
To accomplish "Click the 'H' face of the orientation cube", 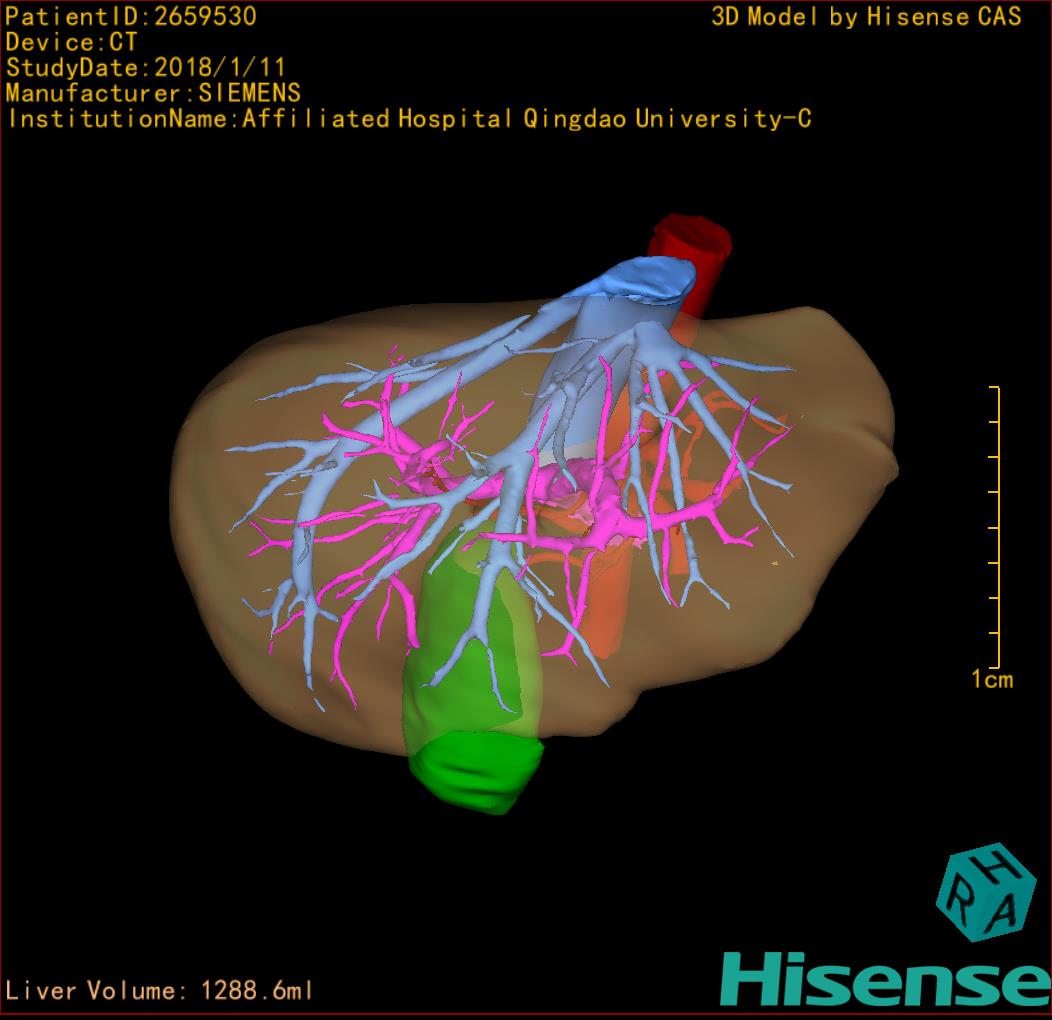I will (x=995, y=866).
